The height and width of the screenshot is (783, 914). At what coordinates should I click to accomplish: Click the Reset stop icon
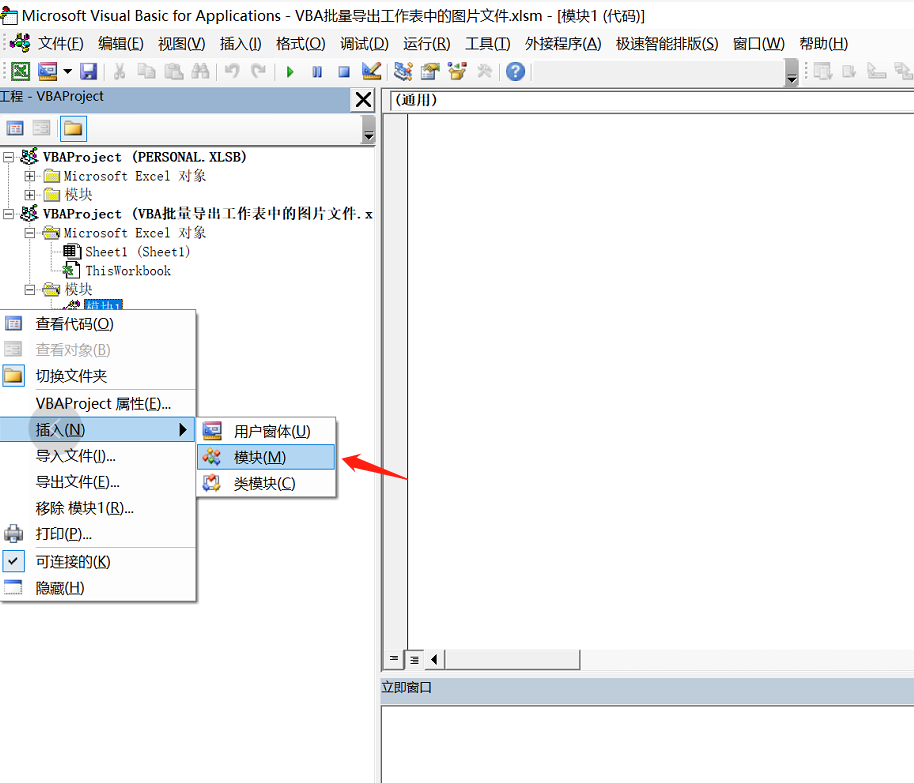[x=344, y=72]
